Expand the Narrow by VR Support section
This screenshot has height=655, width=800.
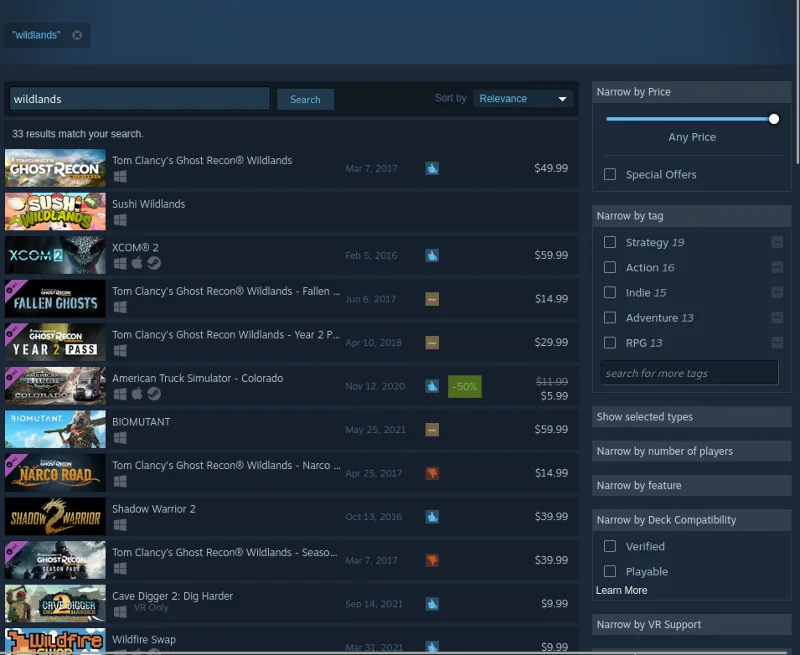[691, 624]
